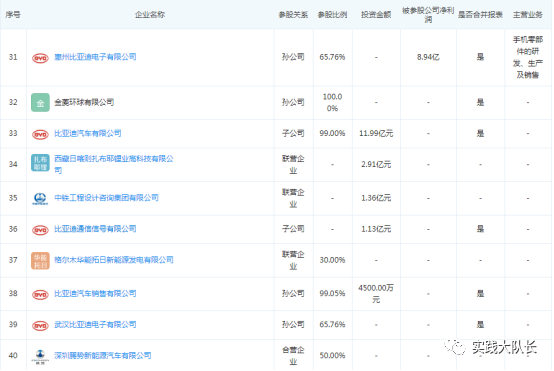This screenshot has width=554, height=371.
Task: Select 孙公司 relation cell in row 38
Action: click(293, 293)
